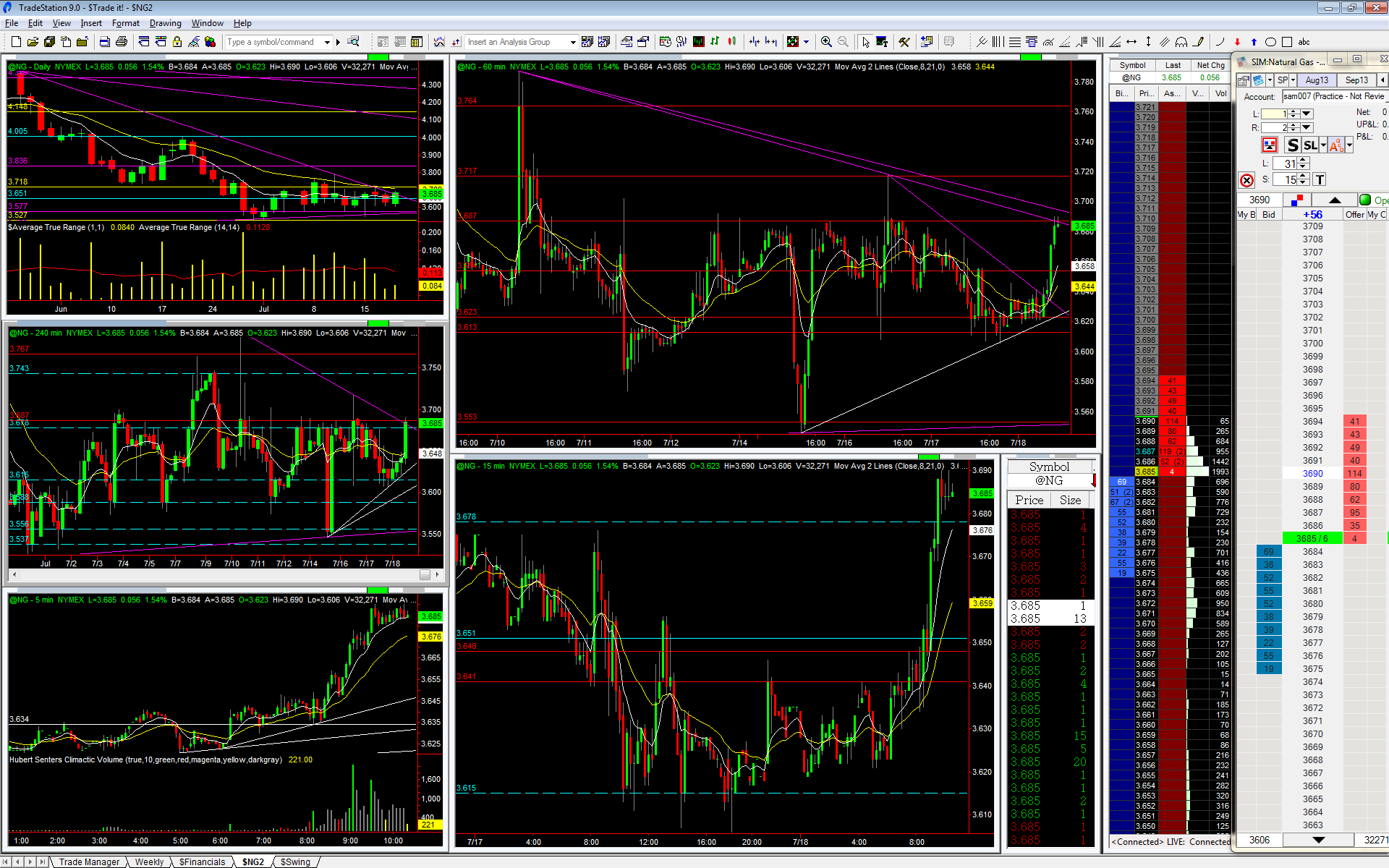Expand the Insert an Analysis Group dropdown
1389x868 pixels.
pyautogui.click(x=573, y=42)
